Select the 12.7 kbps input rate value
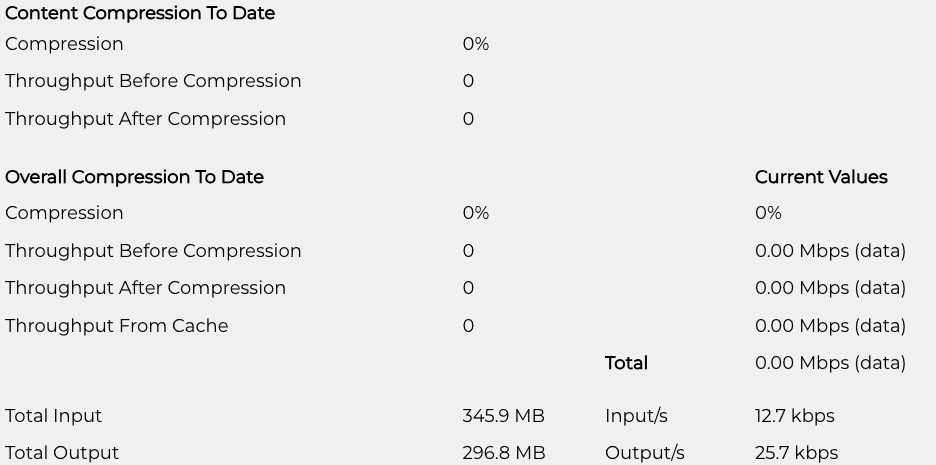The width and height of the screenshot is (936, 465). click(x=795, y=416)
